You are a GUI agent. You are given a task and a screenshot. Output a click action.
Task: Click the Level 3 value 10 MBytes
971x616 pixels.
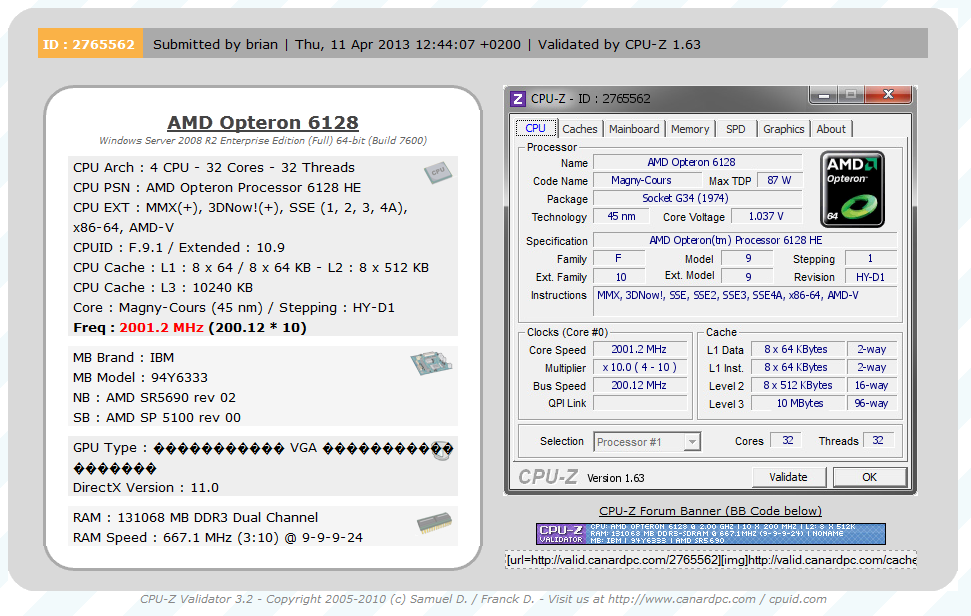796,403
